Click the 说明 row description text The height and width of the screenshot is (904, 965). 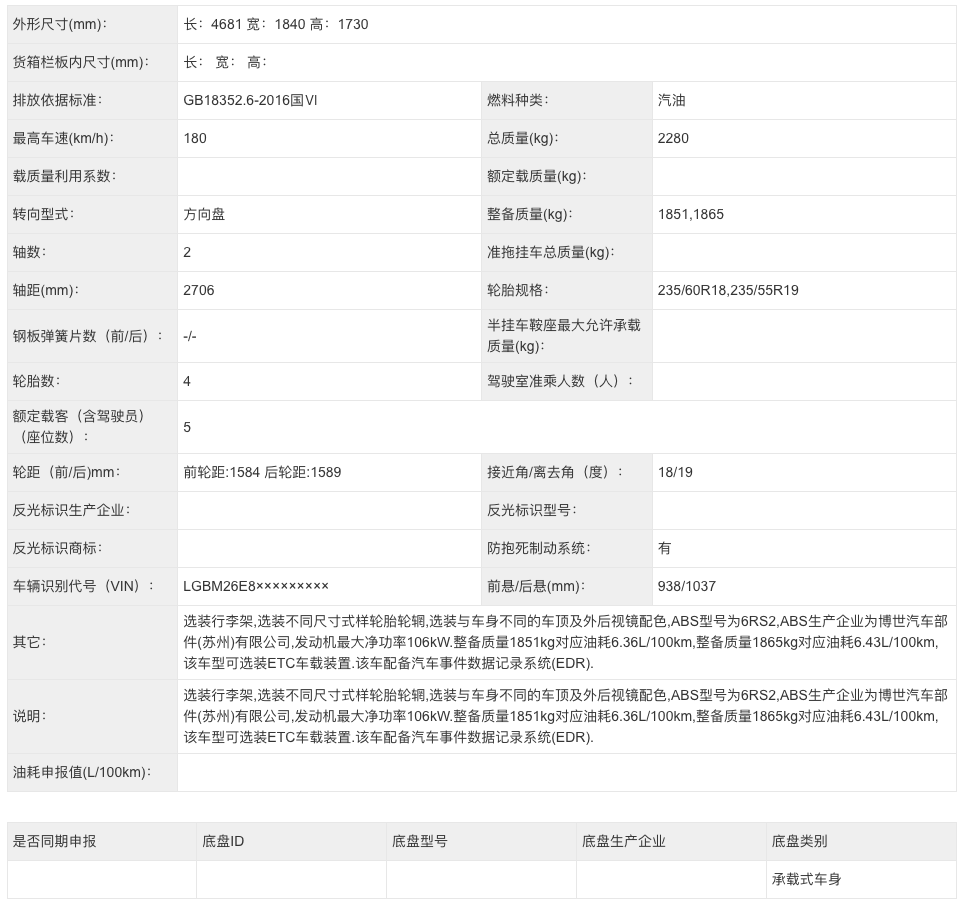565,716
